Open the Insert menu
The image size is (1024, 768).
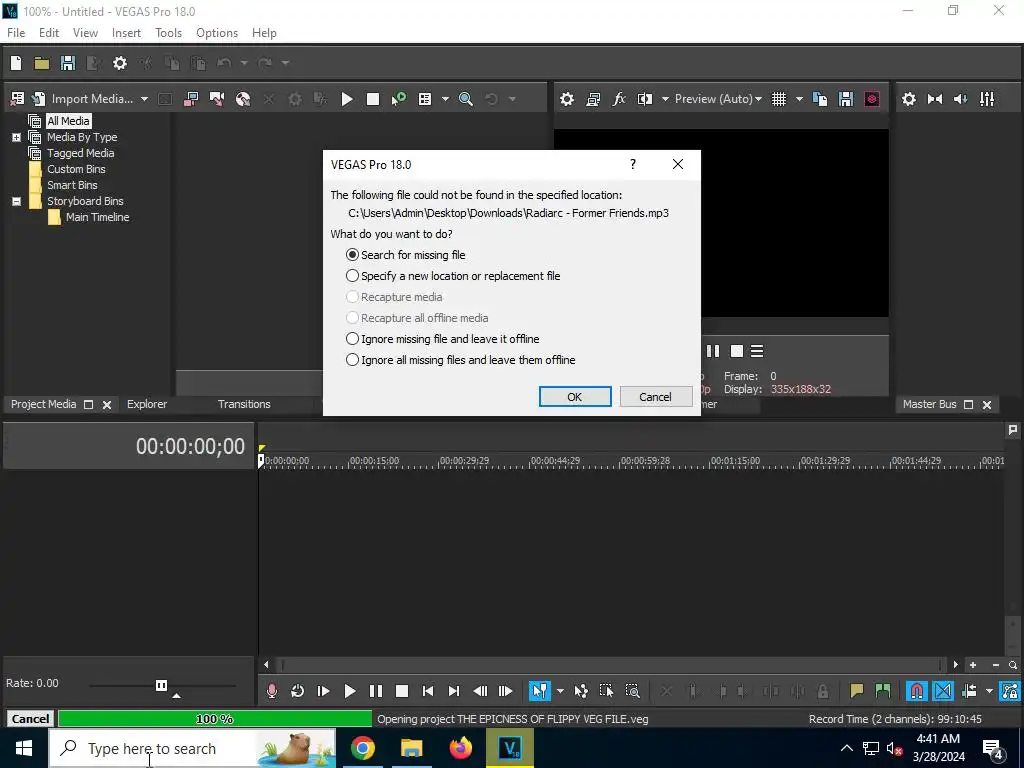tap(126, 33)
